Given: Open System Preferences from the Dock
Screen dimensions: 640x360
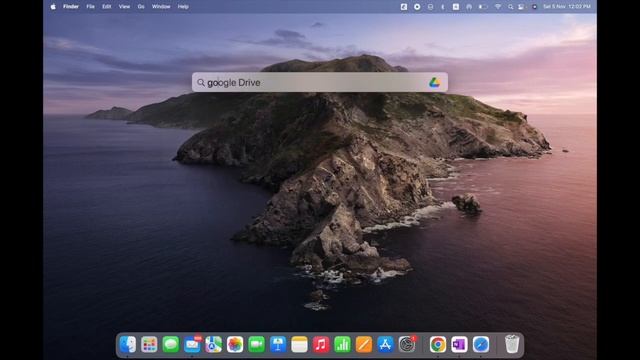Looking at the screenshot, I should pyautogui.click(x=407, y=344).
